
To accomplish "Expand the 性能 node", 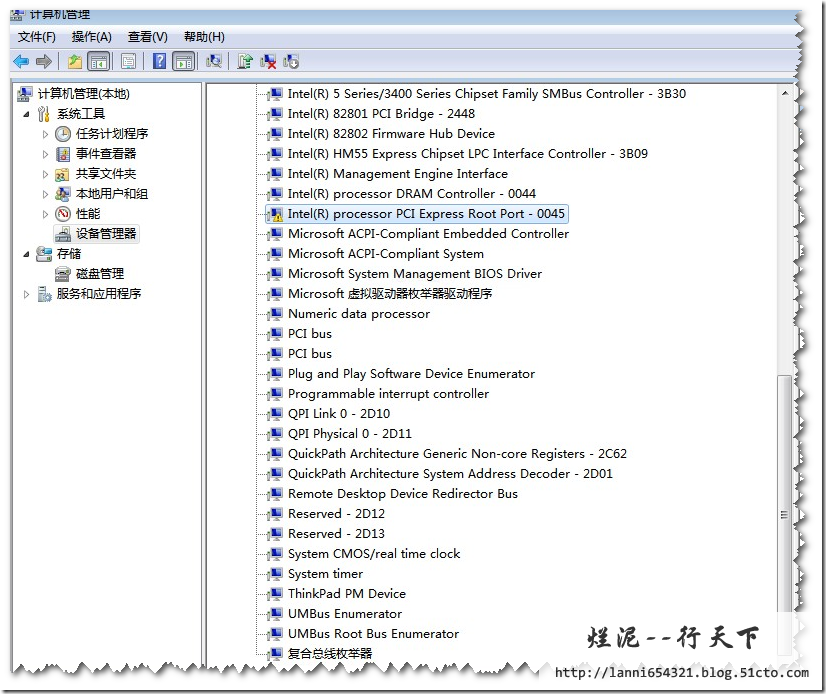I will click(x=45, y=214).
